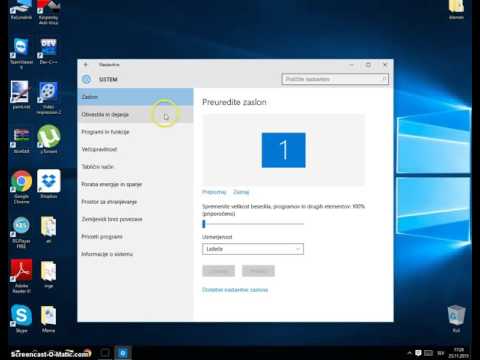Open the Action Center tray icon

click(x=418, y=353)
